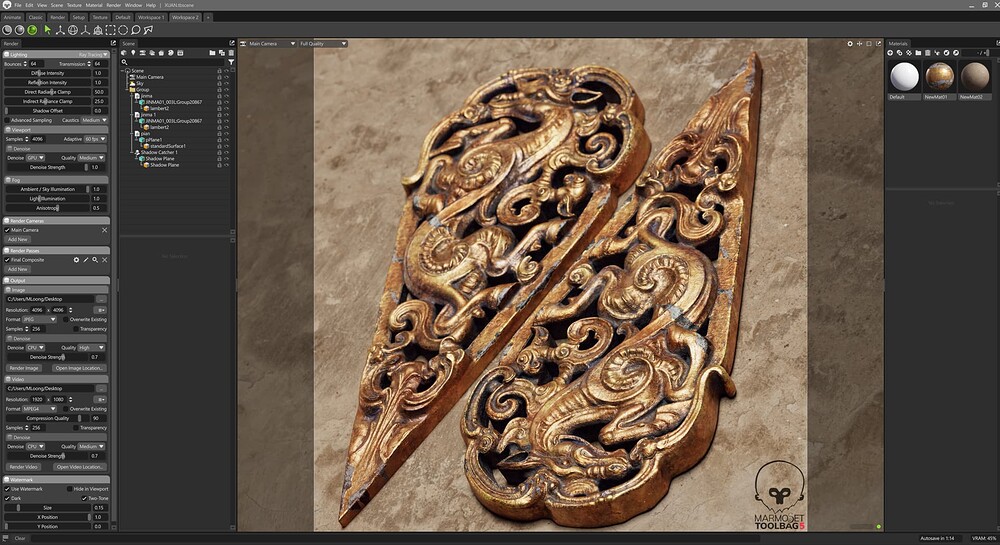Choose the dashed circle selection tool
The image size is (1000, 545).
122,30
